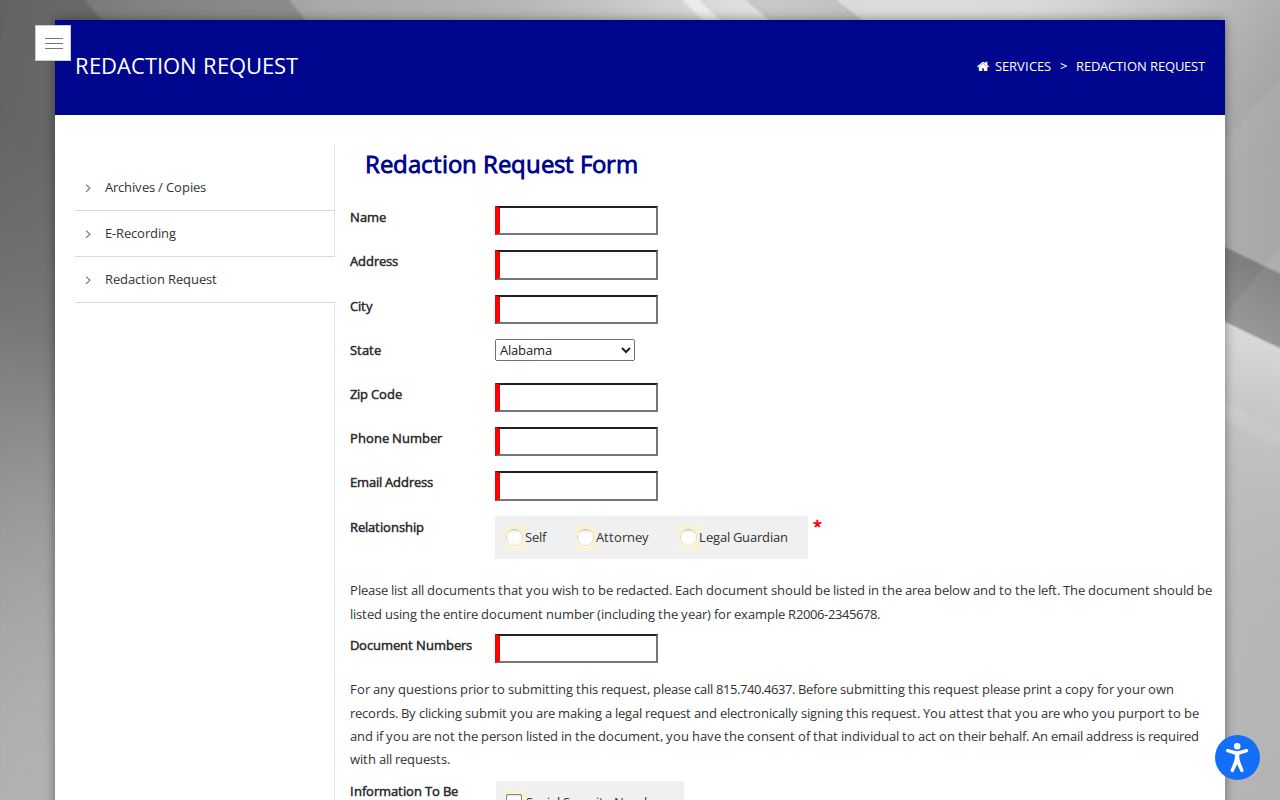Focus the Email Address field
This screenshot has height=800, width=1280.
tap(577, 486)
